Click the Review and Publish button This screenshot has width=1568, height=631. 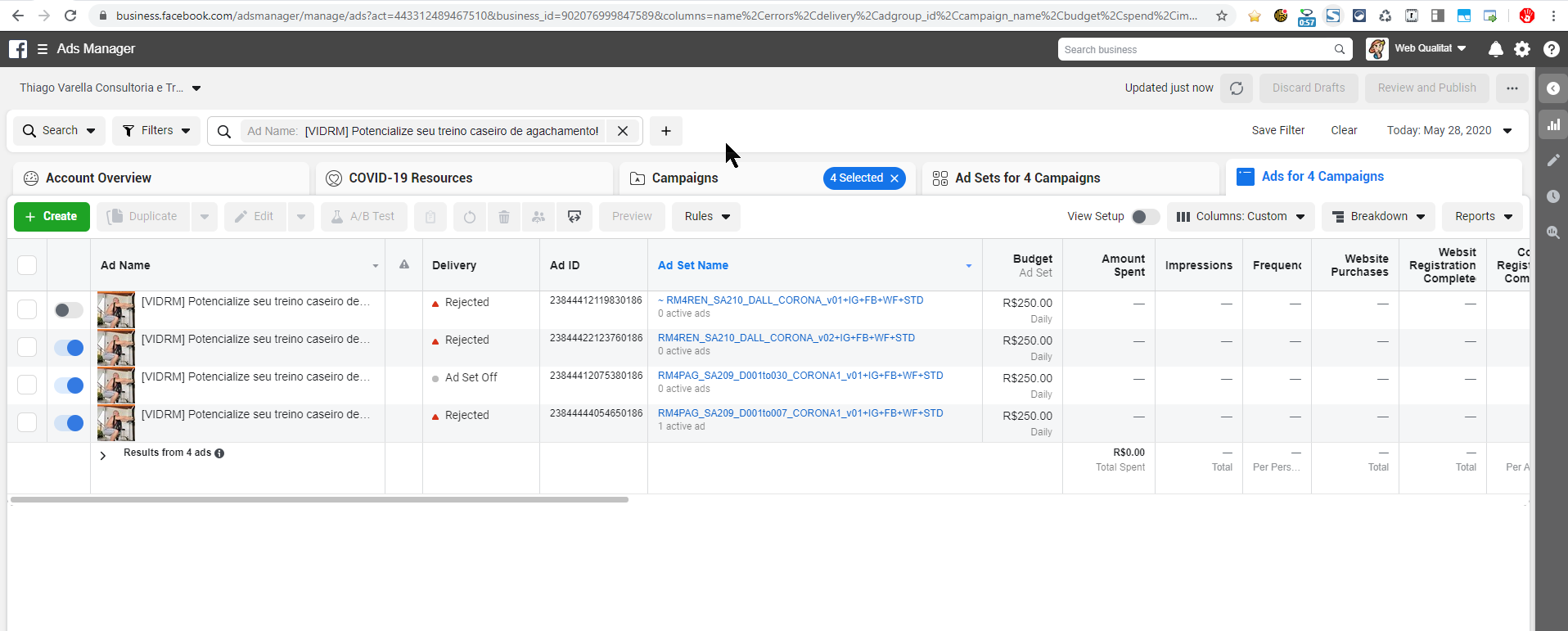[x=1427, y=88]
